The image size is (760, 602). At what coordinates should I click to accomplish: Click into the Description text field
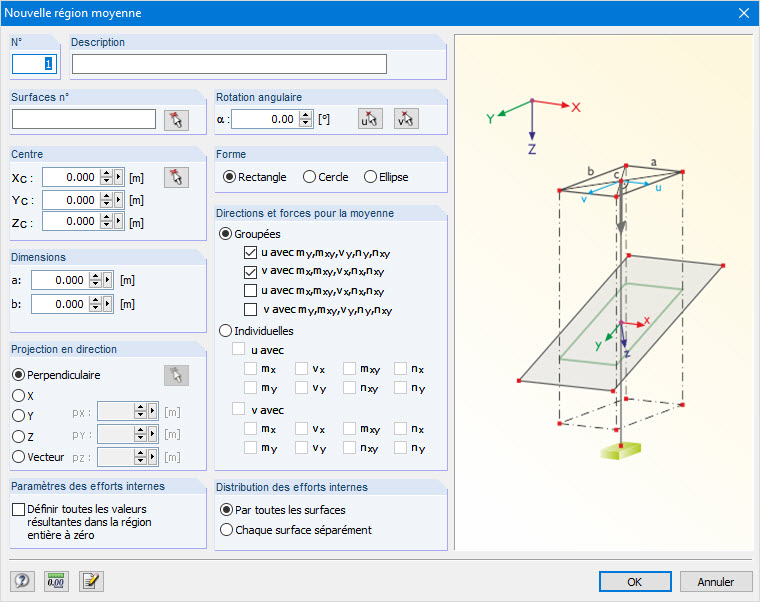pos(229,64)
